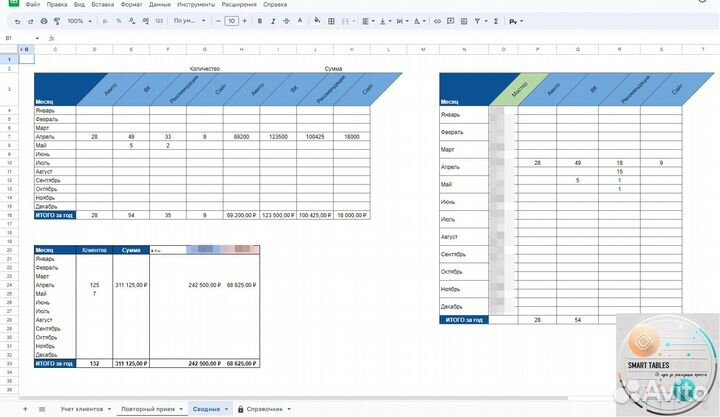This screenshot has width=720, height=417.
Task: Activate the paint format tool
Action: [x=57, y=21]
